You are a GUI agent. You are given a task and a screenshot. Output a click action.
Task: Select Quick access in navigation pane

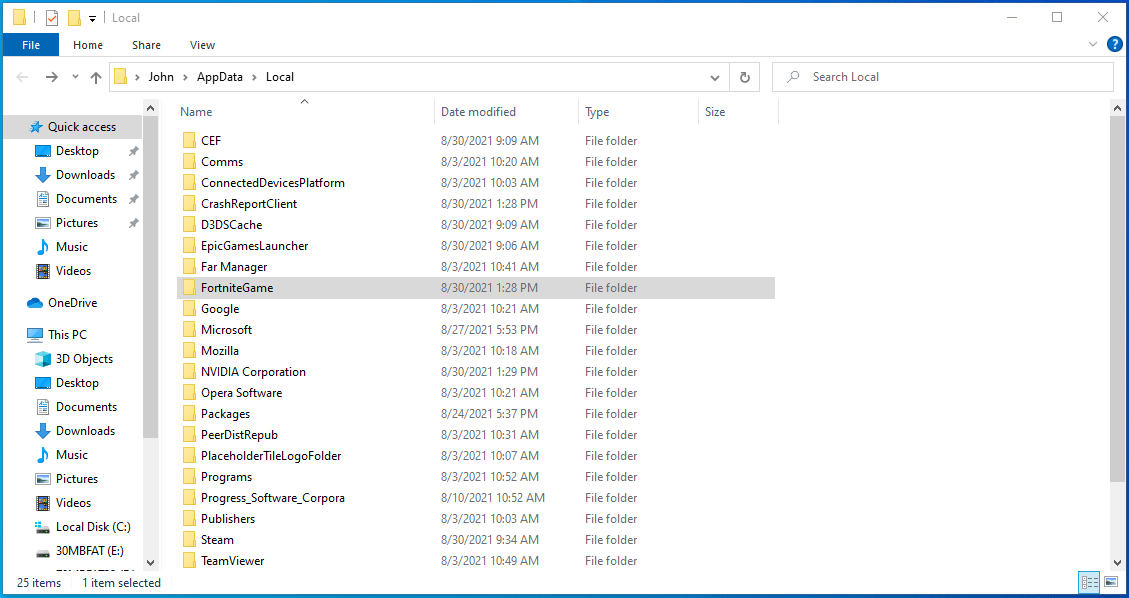click(x=72, y=127)
